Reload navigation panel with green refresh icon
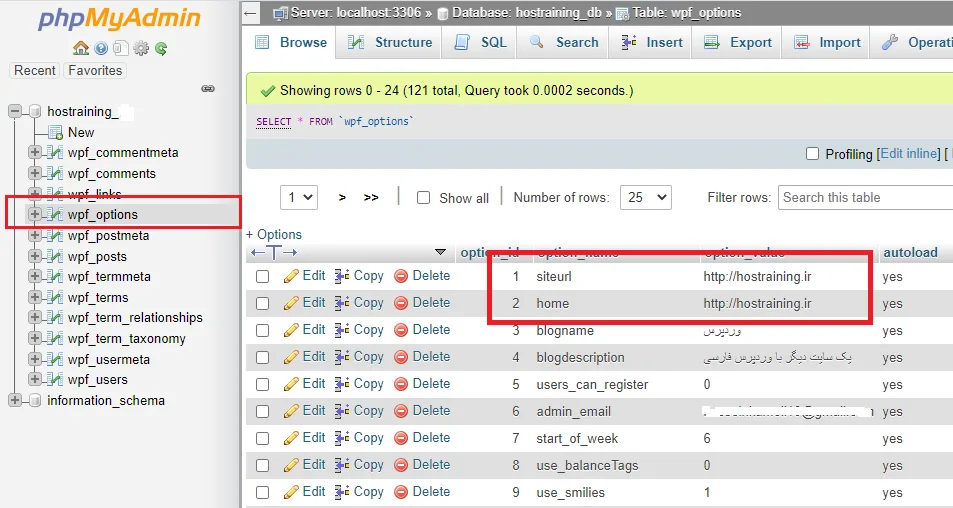 point(161,48)
